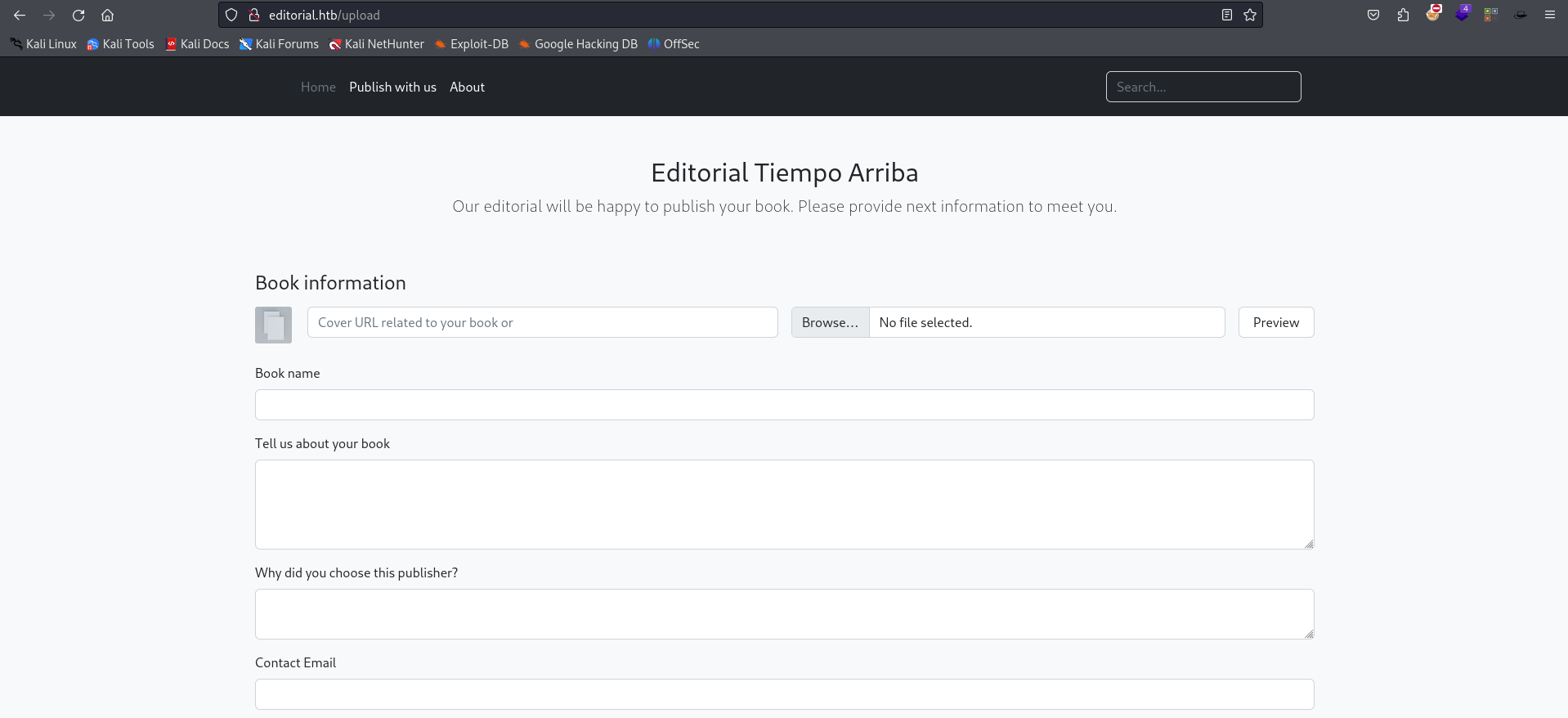The width and height of the screenshot is (1568, 718).
Task: Click the browser back arrow
Action: click(20, 15)
